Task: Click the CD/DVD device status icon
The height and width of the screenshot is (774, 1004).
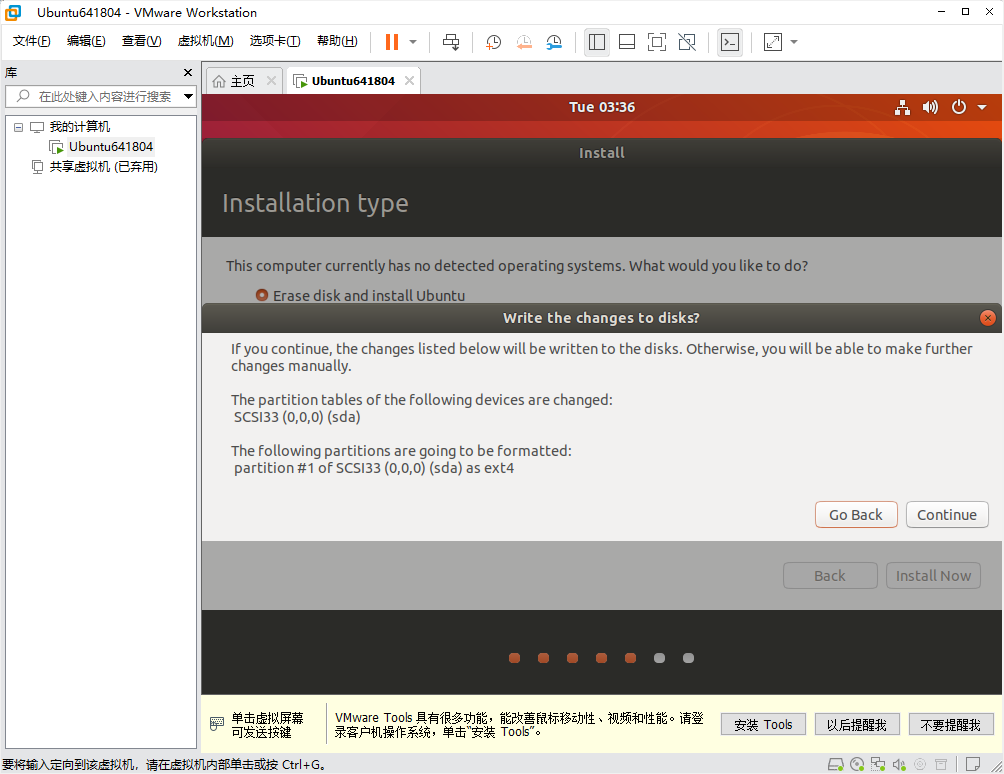Action: [x=857, y=763]
